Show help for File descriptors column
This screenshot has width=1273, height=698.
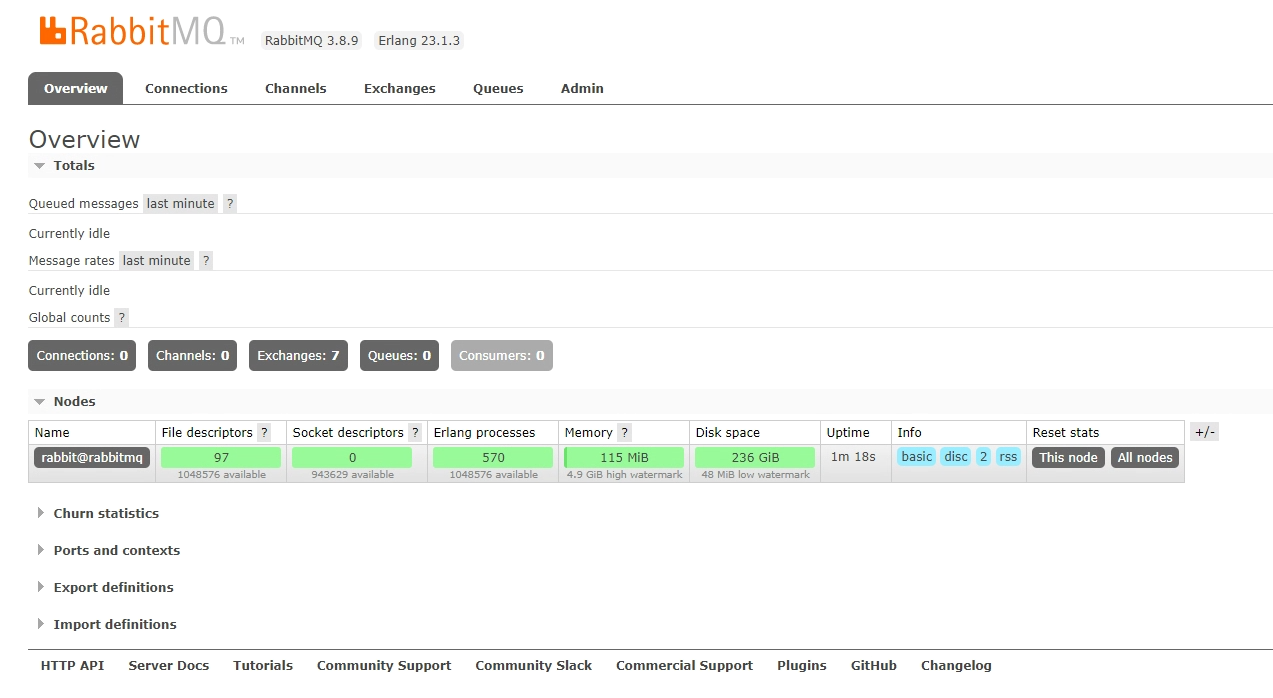(x=264, y=432)
